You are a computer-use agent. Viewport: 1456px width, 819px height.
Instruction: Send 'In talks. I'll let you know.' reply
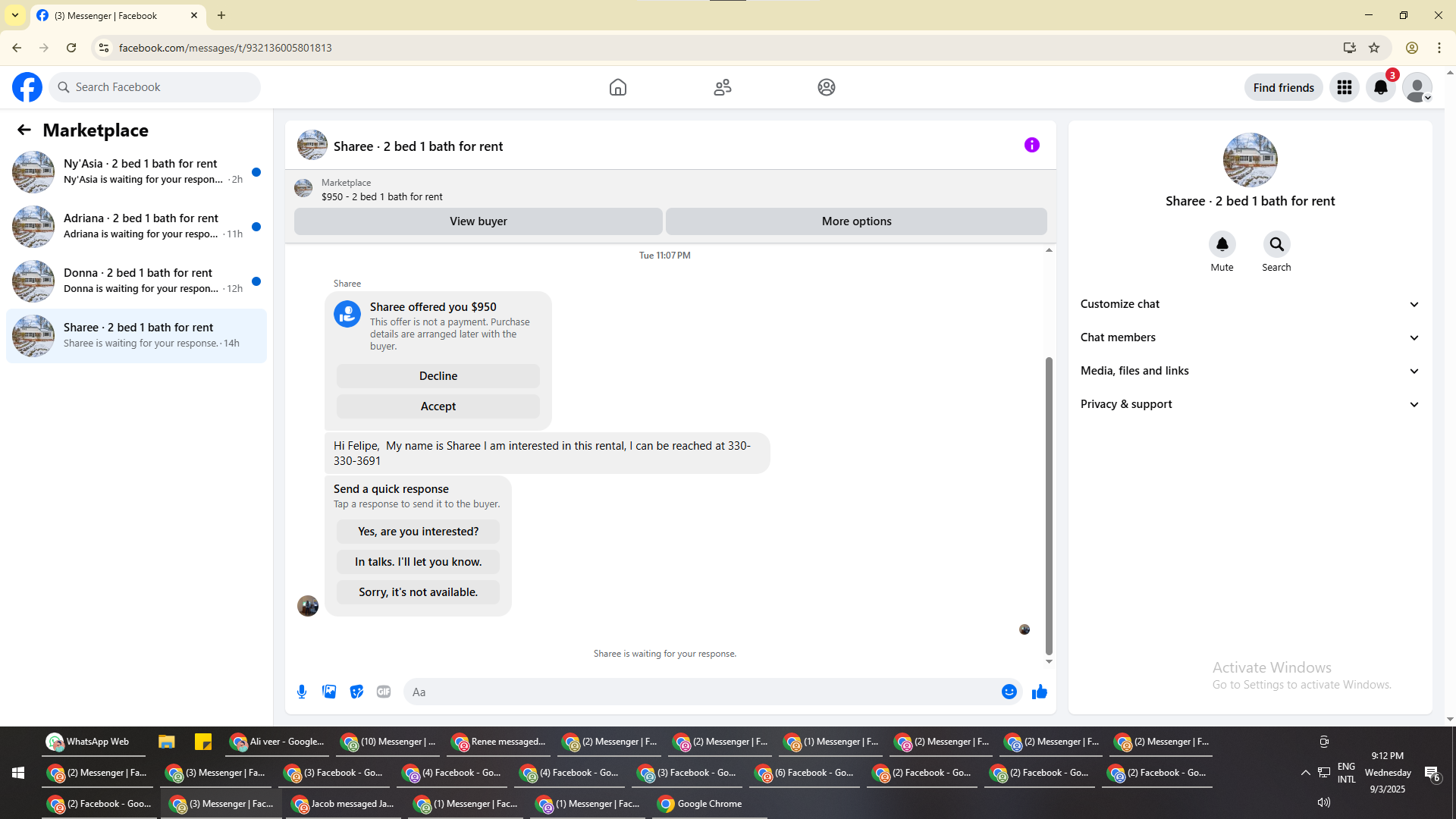coord(419,562)
